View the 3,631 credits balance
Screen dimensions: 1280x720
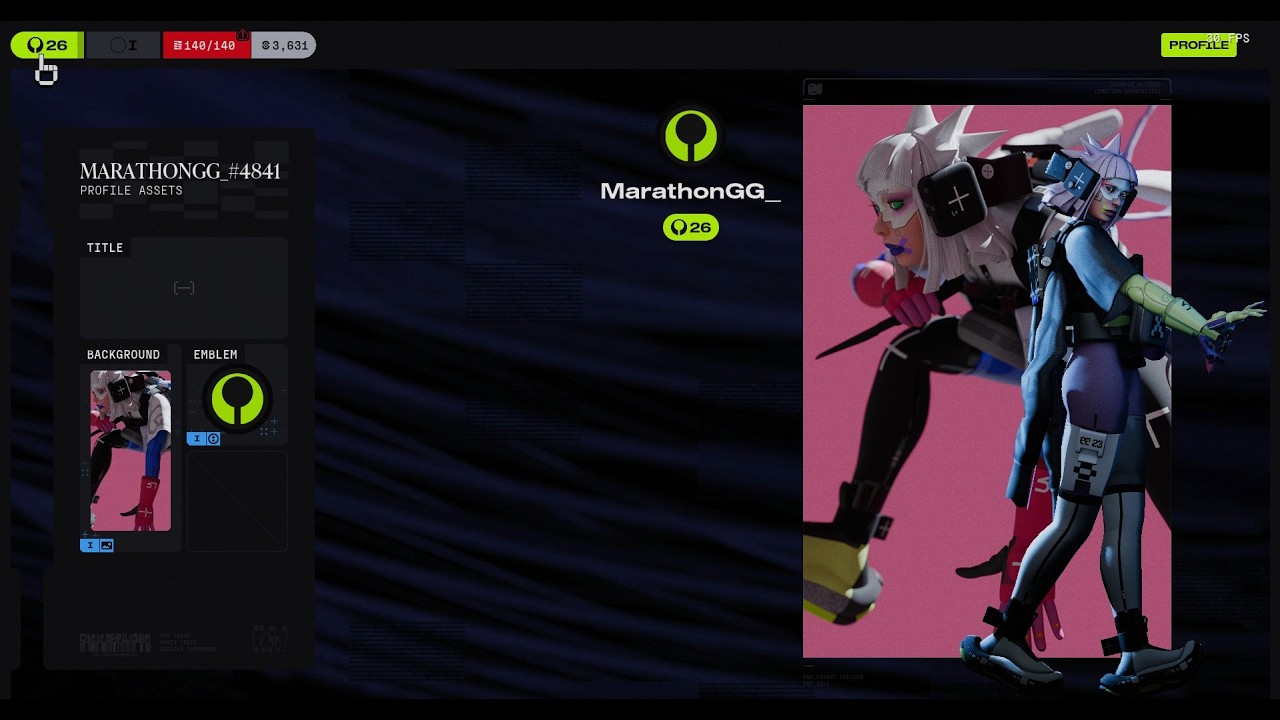click(x=284, y=45)
